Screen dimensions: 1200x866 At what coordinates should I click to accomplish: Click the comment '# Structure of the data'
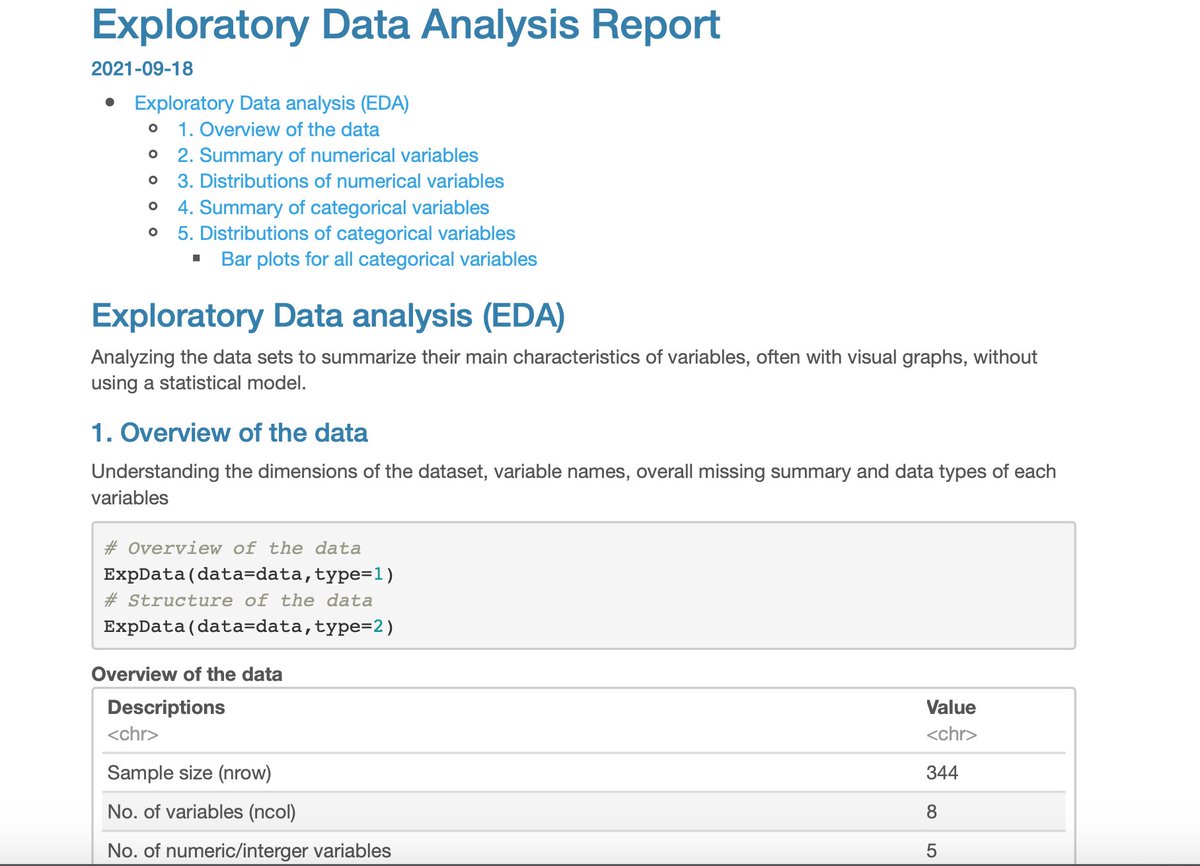[x=238, y=600]
